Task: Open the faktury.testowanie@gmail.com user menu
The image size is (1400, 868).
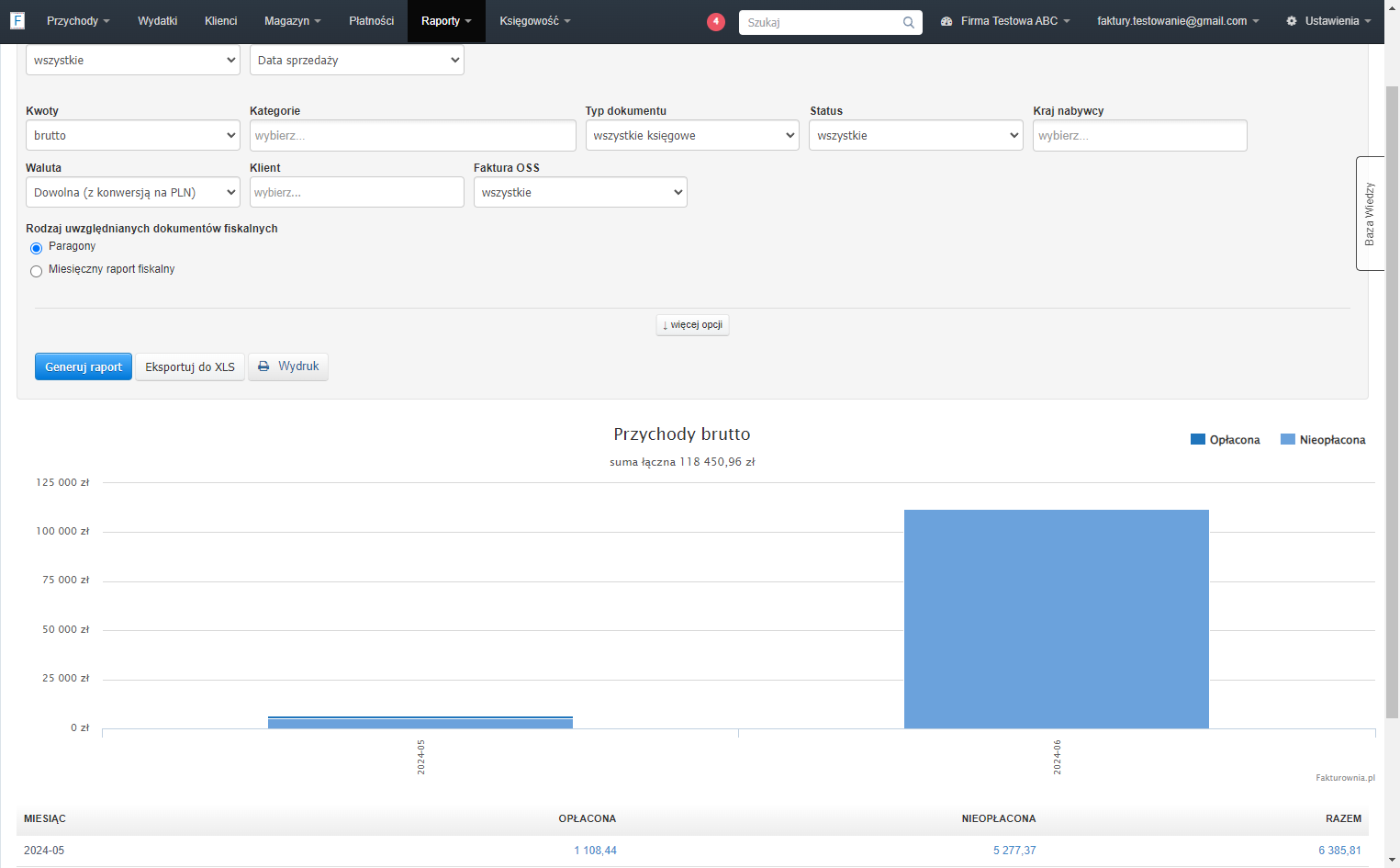Action: pyautogui.click(x=1178, y=21)
